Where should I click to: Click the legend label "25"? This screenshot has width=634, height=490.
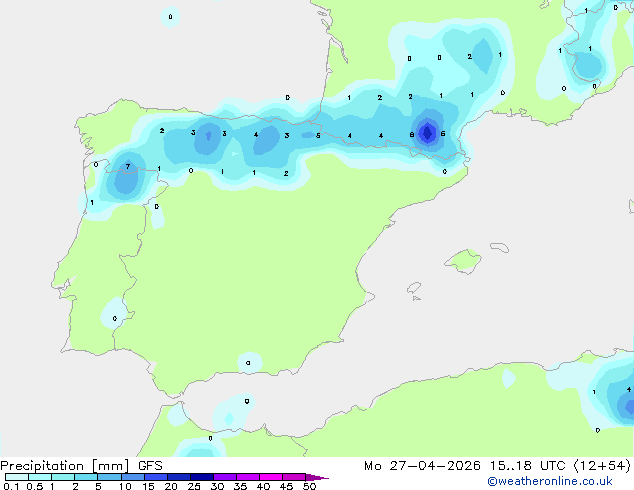[194, 486]
